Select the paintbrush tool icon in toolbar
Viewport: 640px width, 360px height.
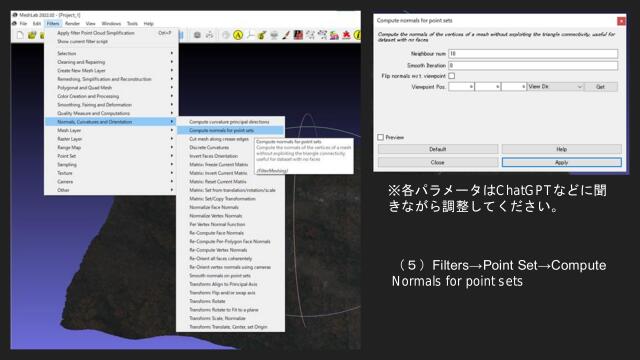286,35
